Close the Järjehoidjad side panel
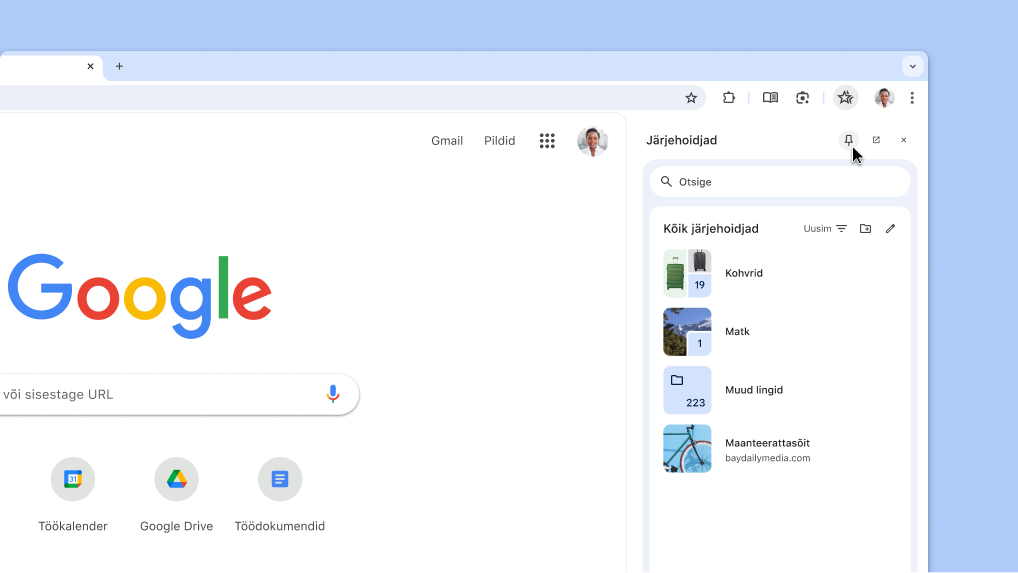Viewport: 1018px width, 573px height. click(x=903, y=140)
